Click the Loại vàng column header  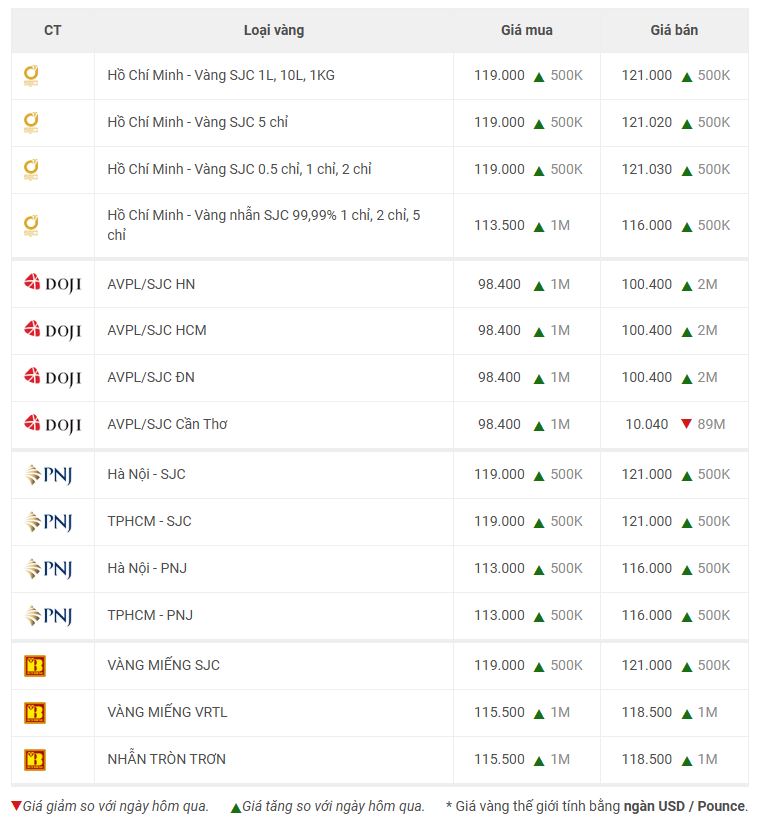click(x=274, y=30)
